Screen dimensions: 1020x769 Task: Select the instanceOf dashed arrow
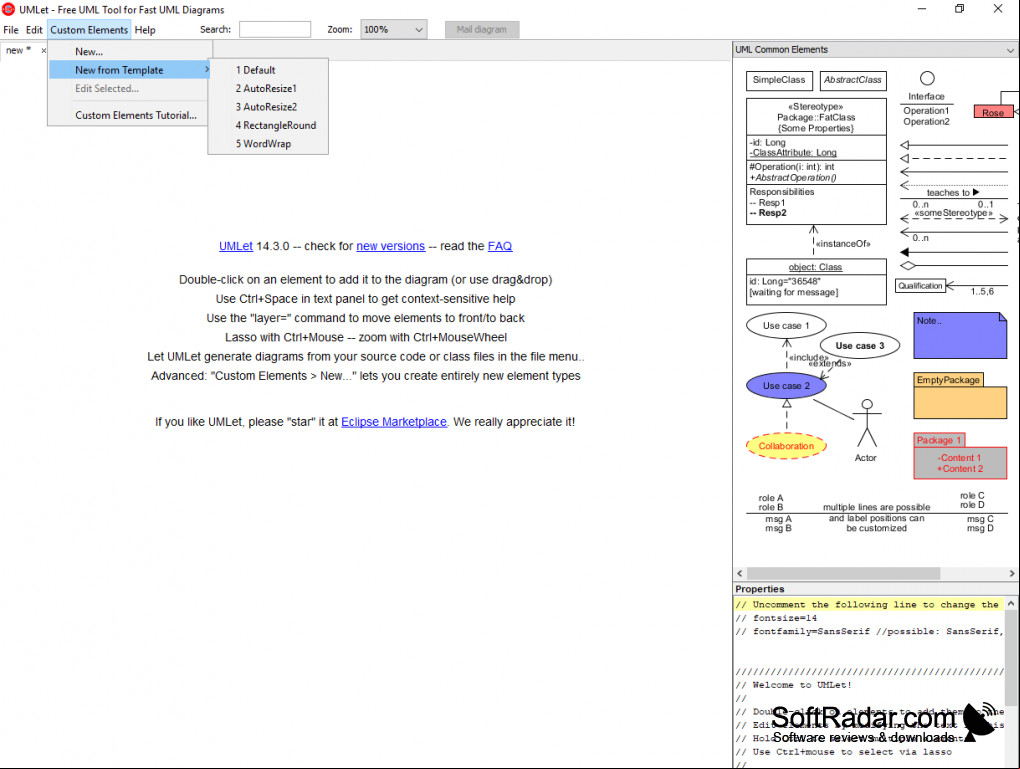point(813,242)
